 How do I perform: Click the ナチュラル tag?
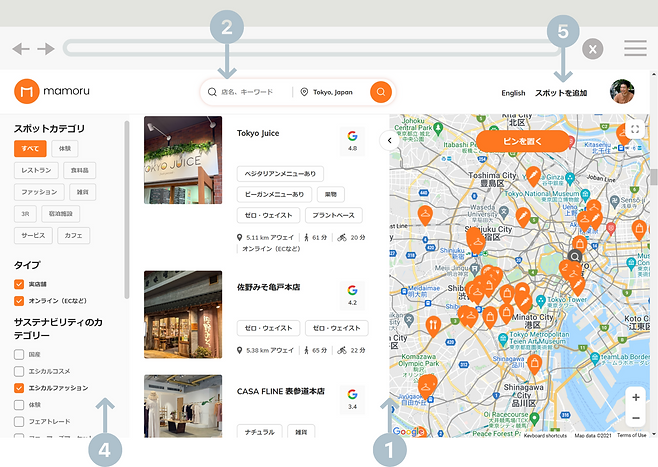pyautogui.click(x=260, y=431)
